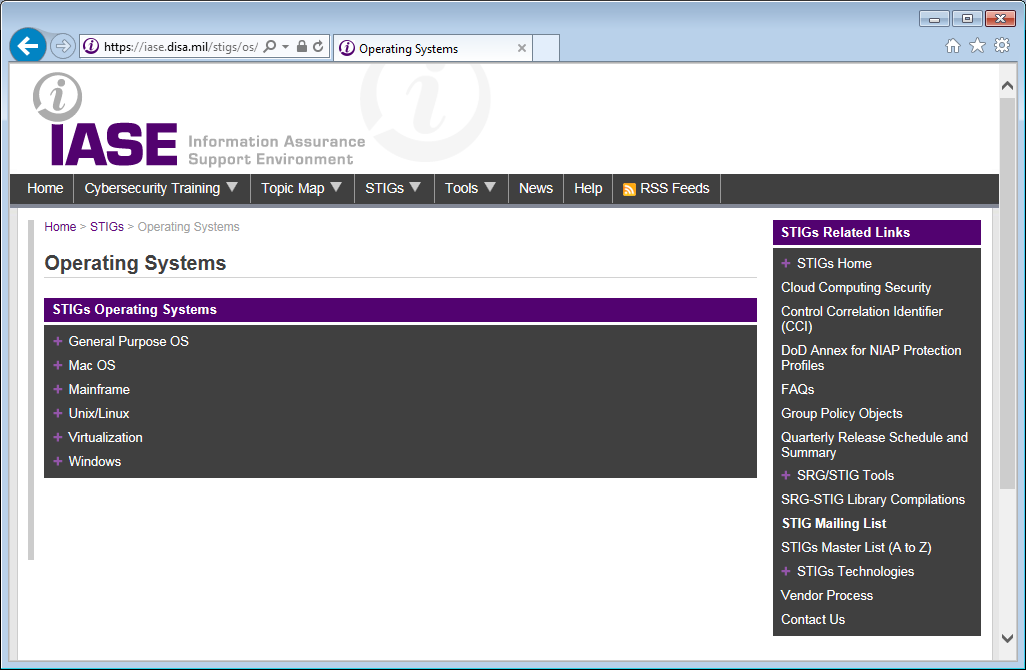Follow the STIGs breadcrumb link
The height and width of the screenshot is (670, 1026).
(107, 226)
